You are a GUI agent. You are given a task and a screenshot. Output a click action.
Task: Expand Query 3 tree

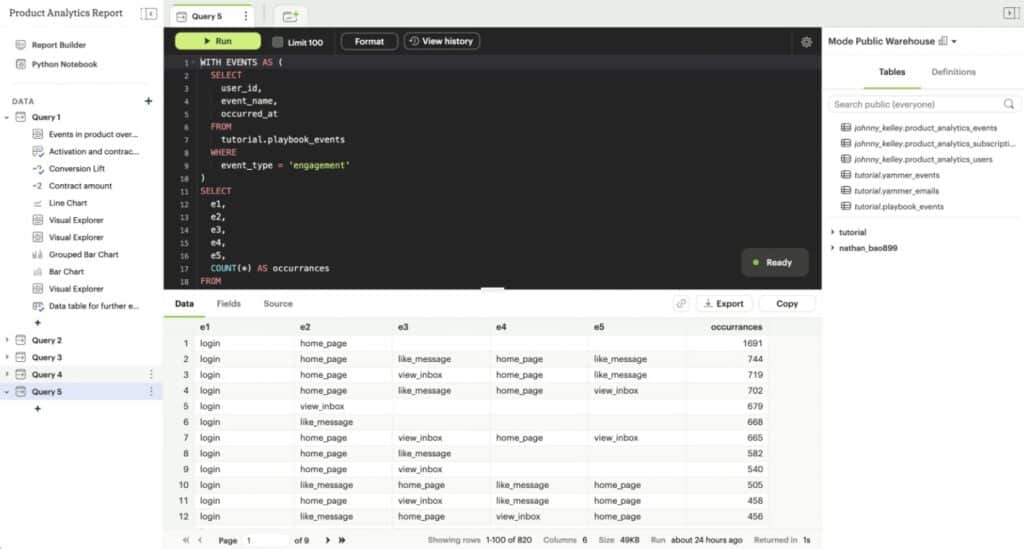tap(7, 358)
